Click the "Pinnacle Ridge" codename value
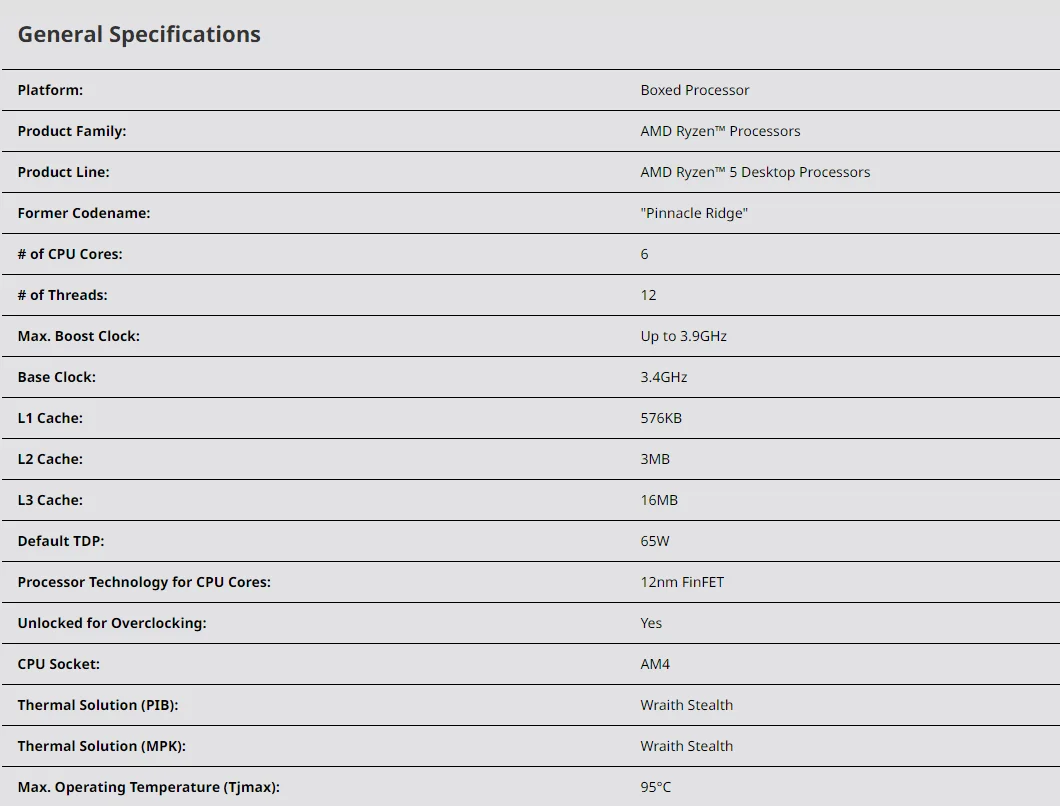 (694, 213)
